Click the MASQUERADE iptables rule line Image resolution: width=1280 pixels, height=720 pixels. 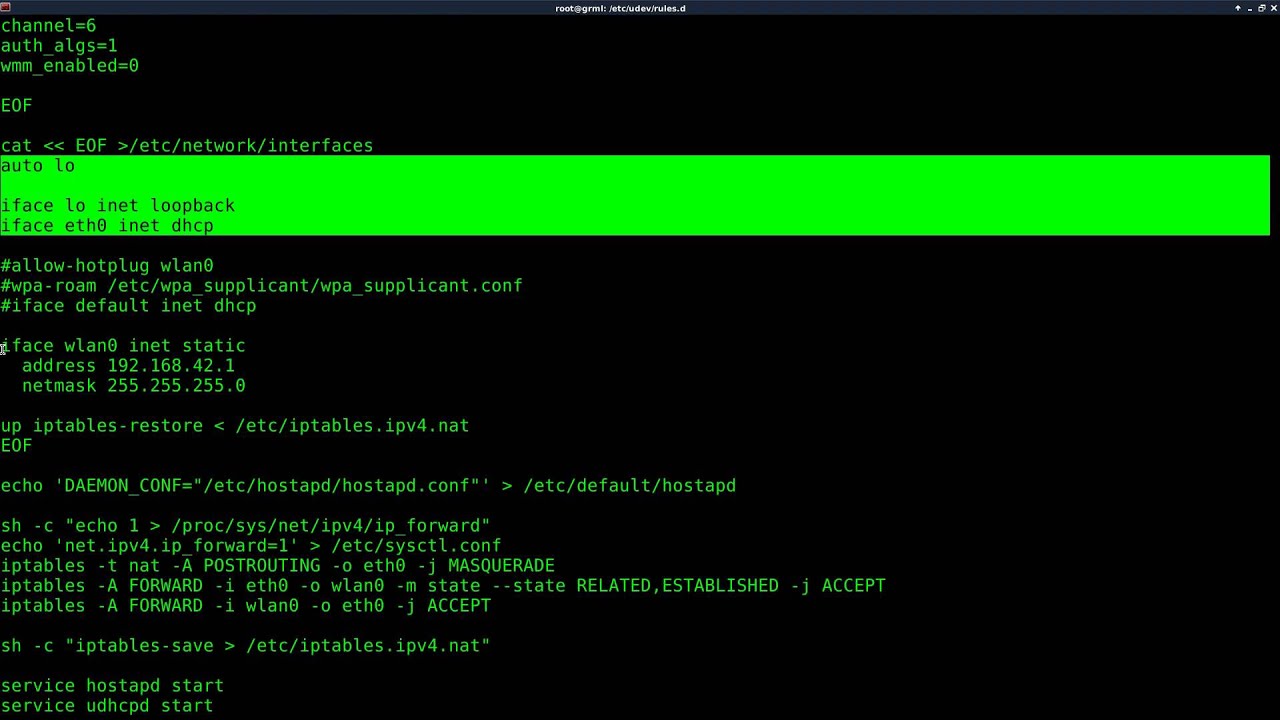point(278,566)
